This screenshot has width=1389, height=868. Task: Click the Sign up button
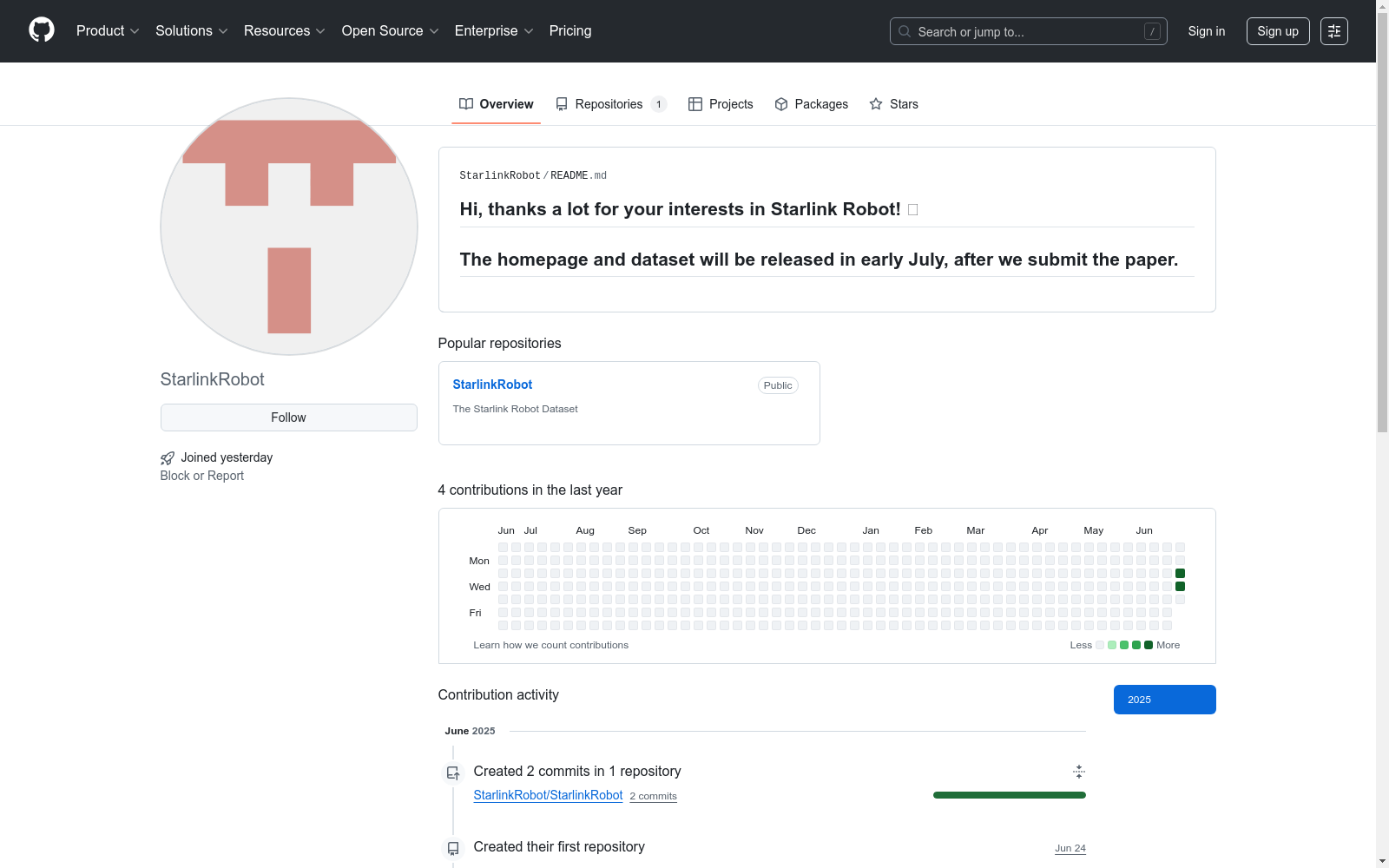1278,31
